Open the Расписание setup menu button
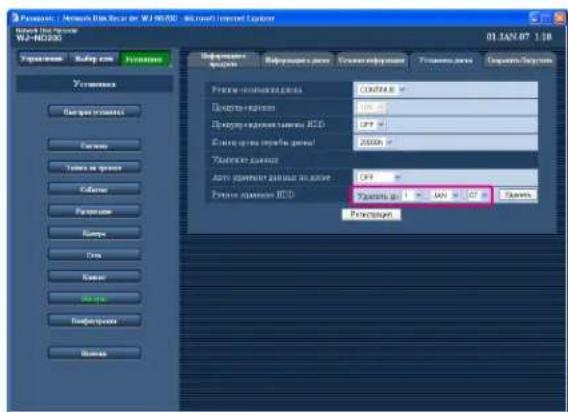The image size is (568, 412). (x=94, y=212)
